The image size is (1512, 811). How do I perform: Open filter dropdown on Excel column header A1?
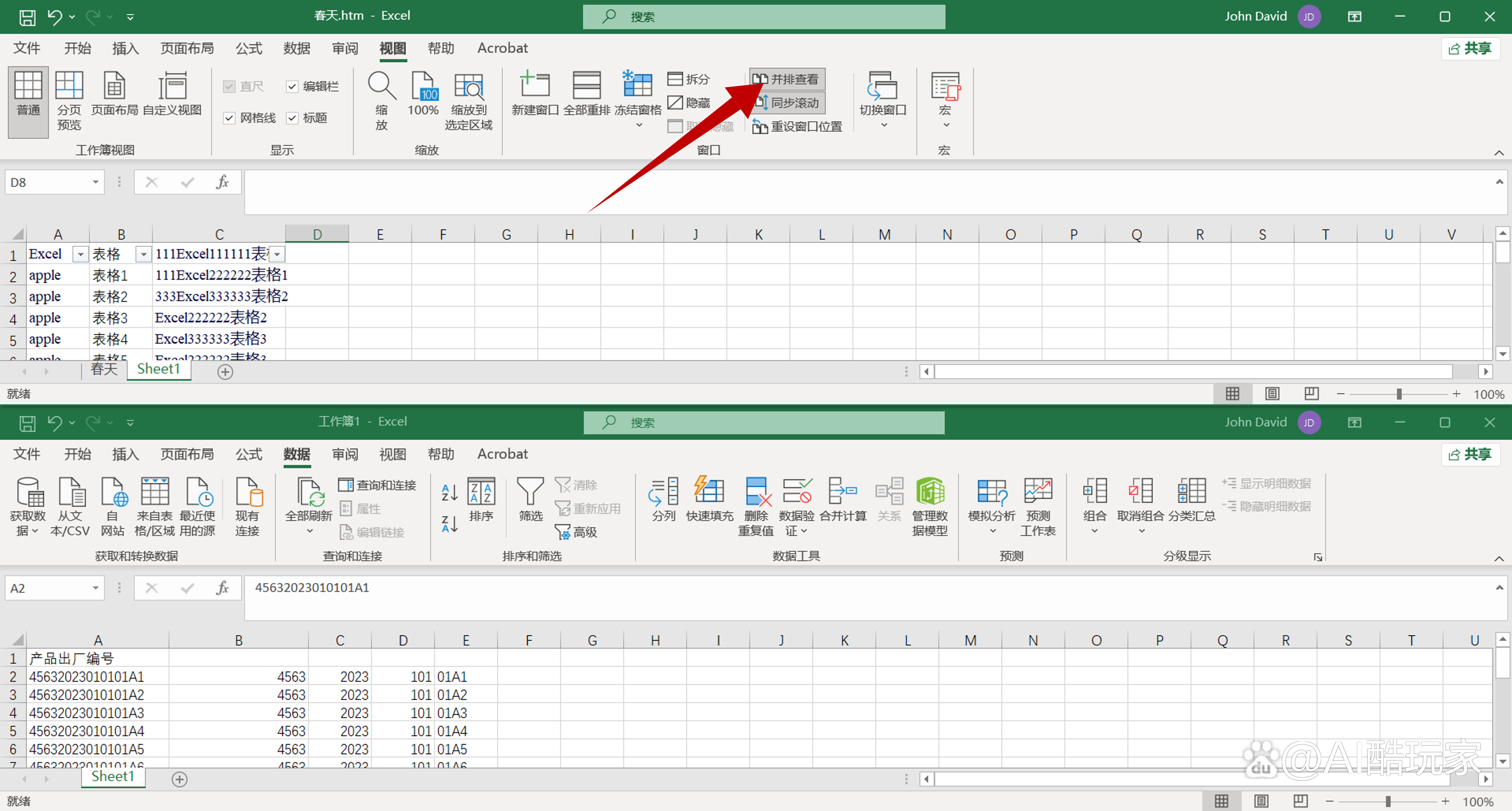click(80, 254)
